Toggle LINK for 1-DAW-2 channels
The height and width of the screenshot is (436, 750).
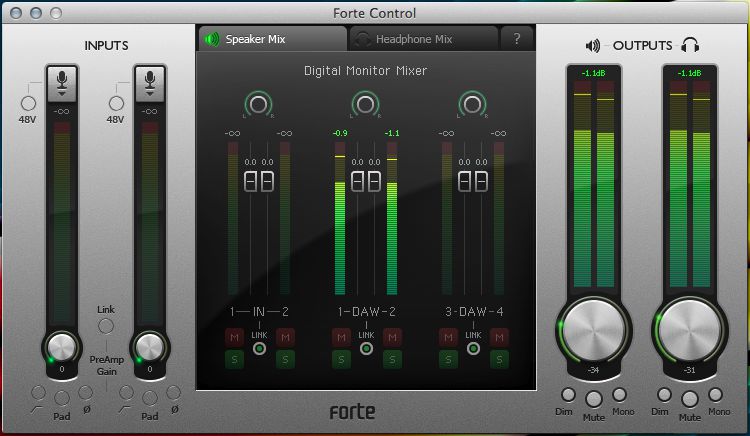[x=366, y=349]
